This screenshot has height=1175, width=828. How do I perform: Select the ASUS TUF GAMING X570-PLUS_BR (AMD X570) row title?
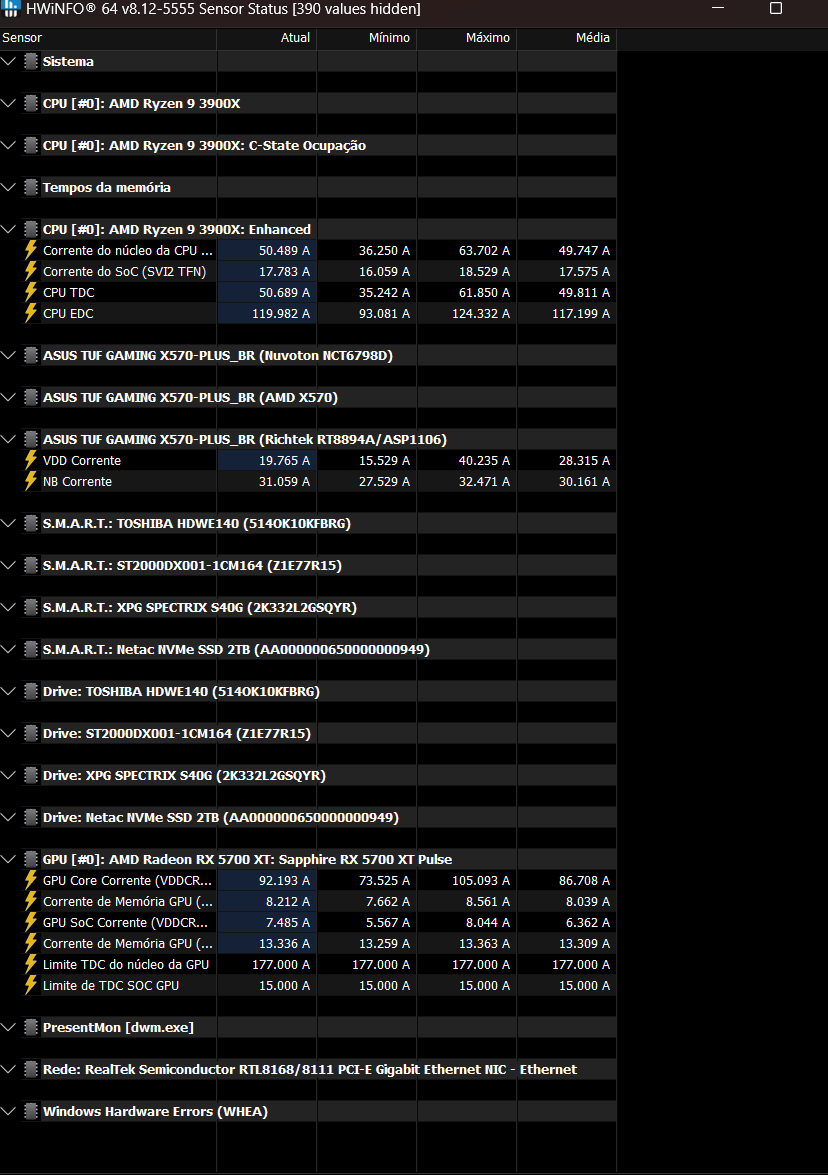190,397
